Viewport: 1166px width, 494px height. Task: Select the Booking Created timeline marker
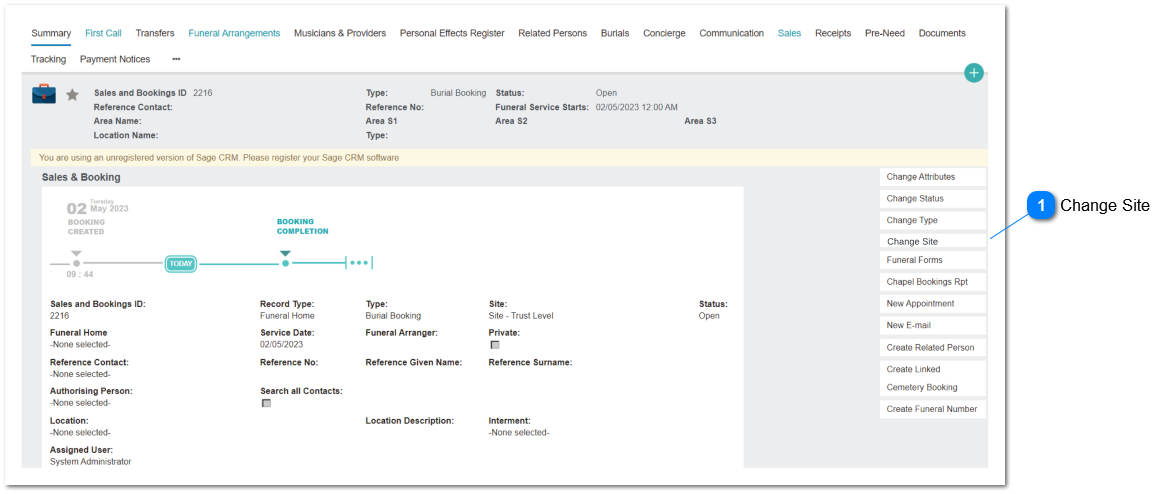tap(76, 258)
